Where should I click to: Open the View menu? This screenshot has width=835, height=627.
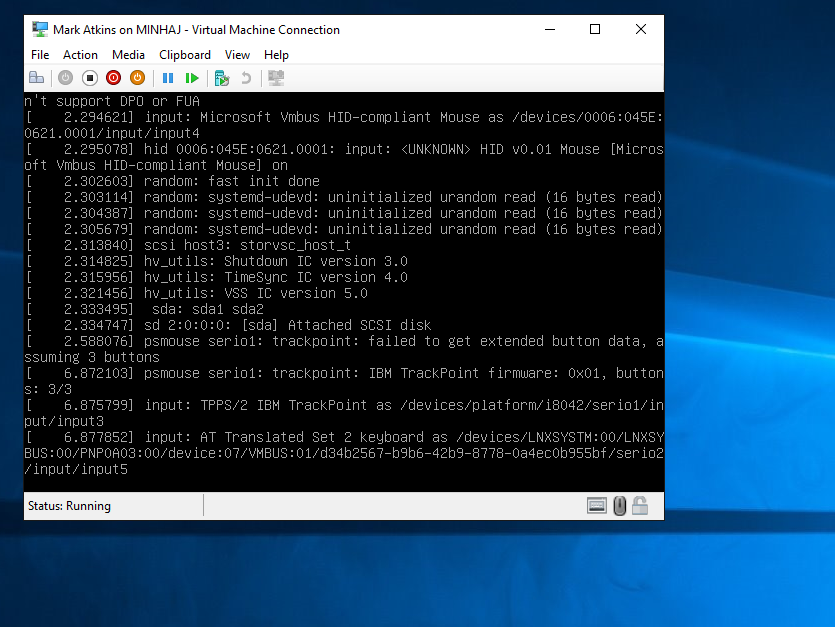237,55
